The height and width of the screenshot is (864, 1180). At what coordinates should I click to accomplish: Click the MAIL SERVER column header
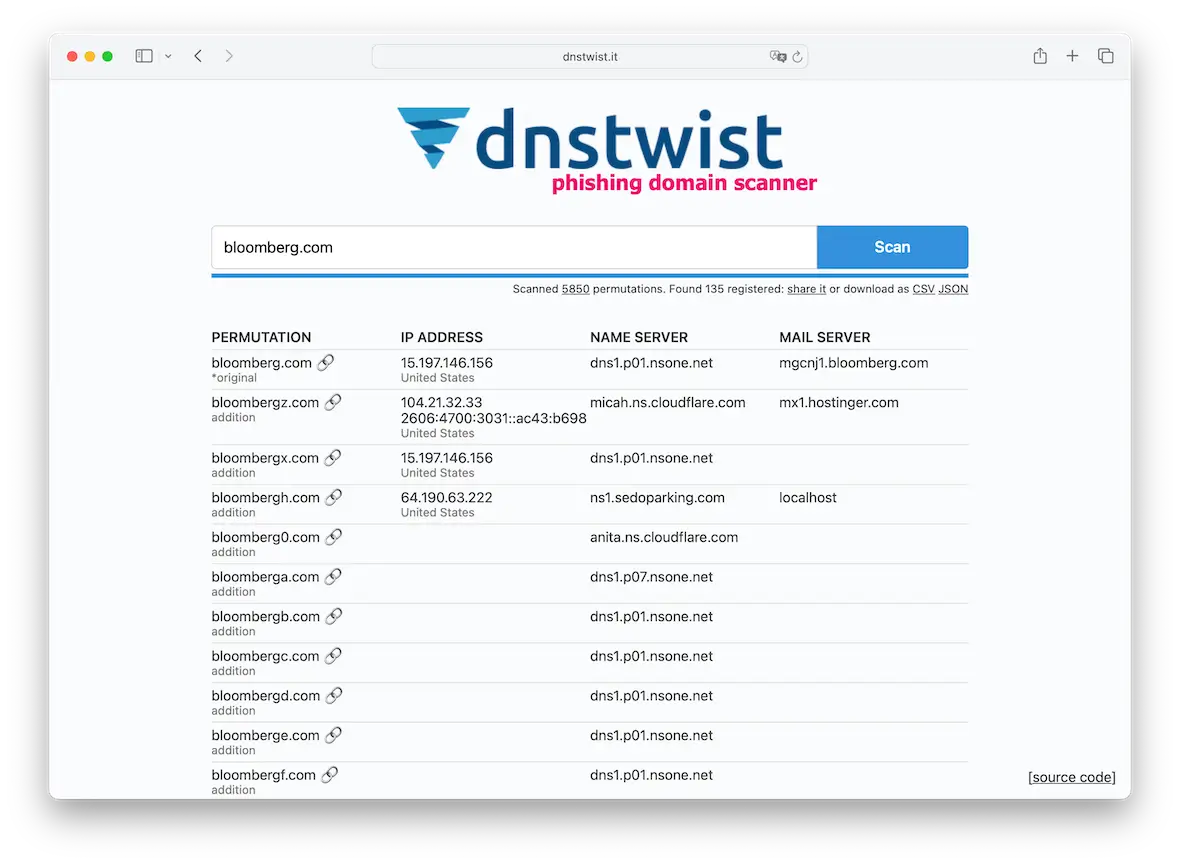click(825, 338)
